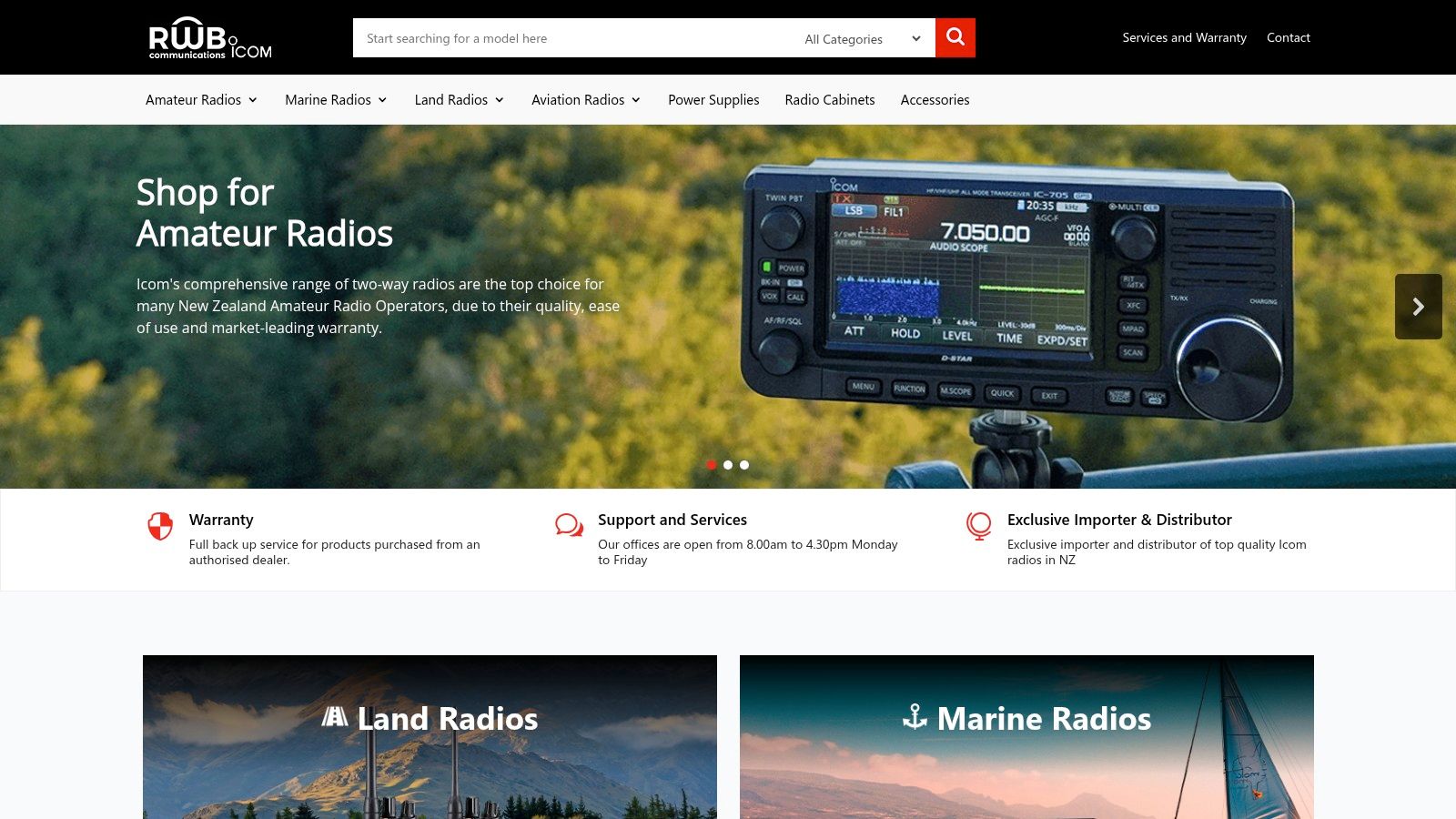Go to Services and Warranty page
Image resolution: width=1456 pixels, height=819 pixels.
(x=1184, y=37)
